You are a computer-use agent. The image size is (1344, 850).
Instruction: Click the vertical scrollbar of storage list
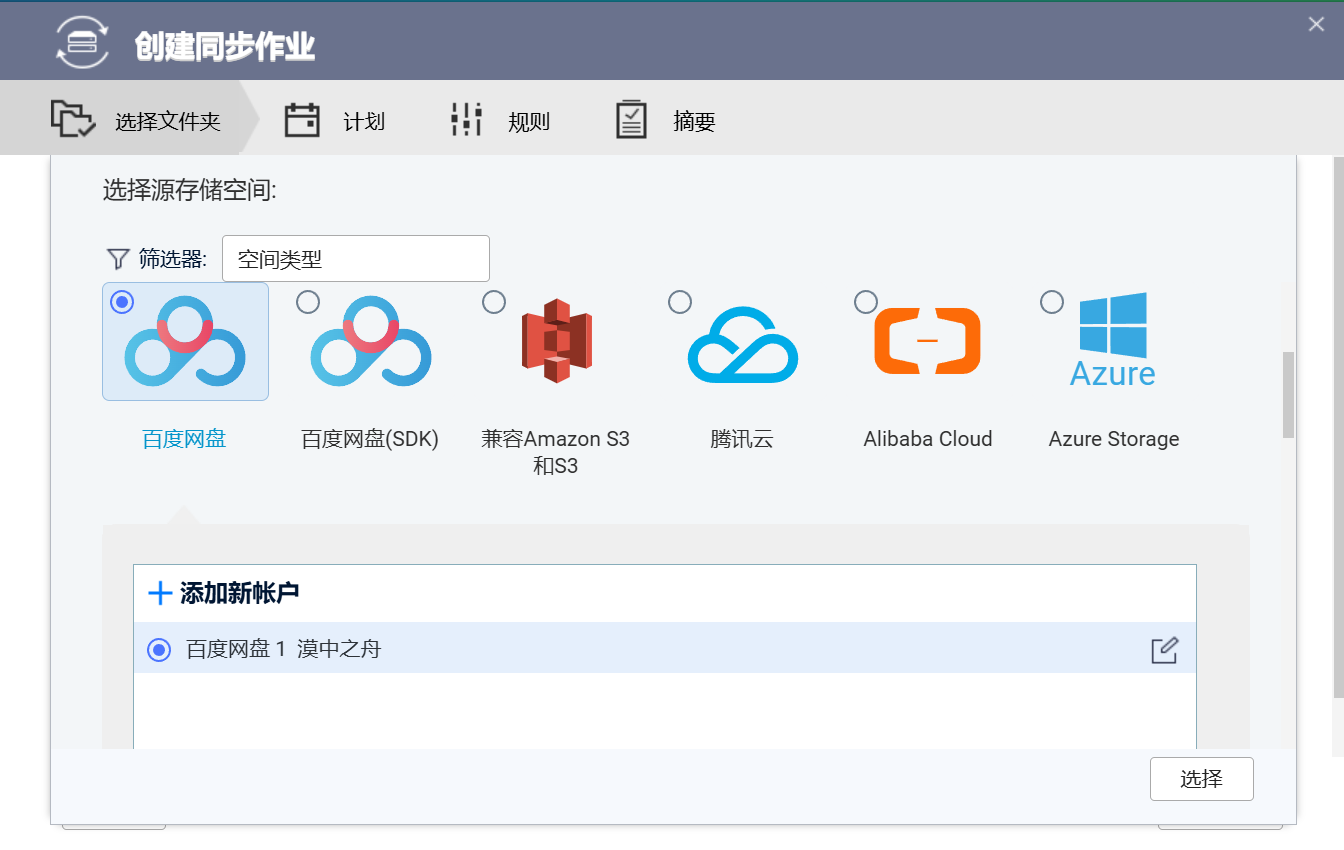tap(1288, 395)
